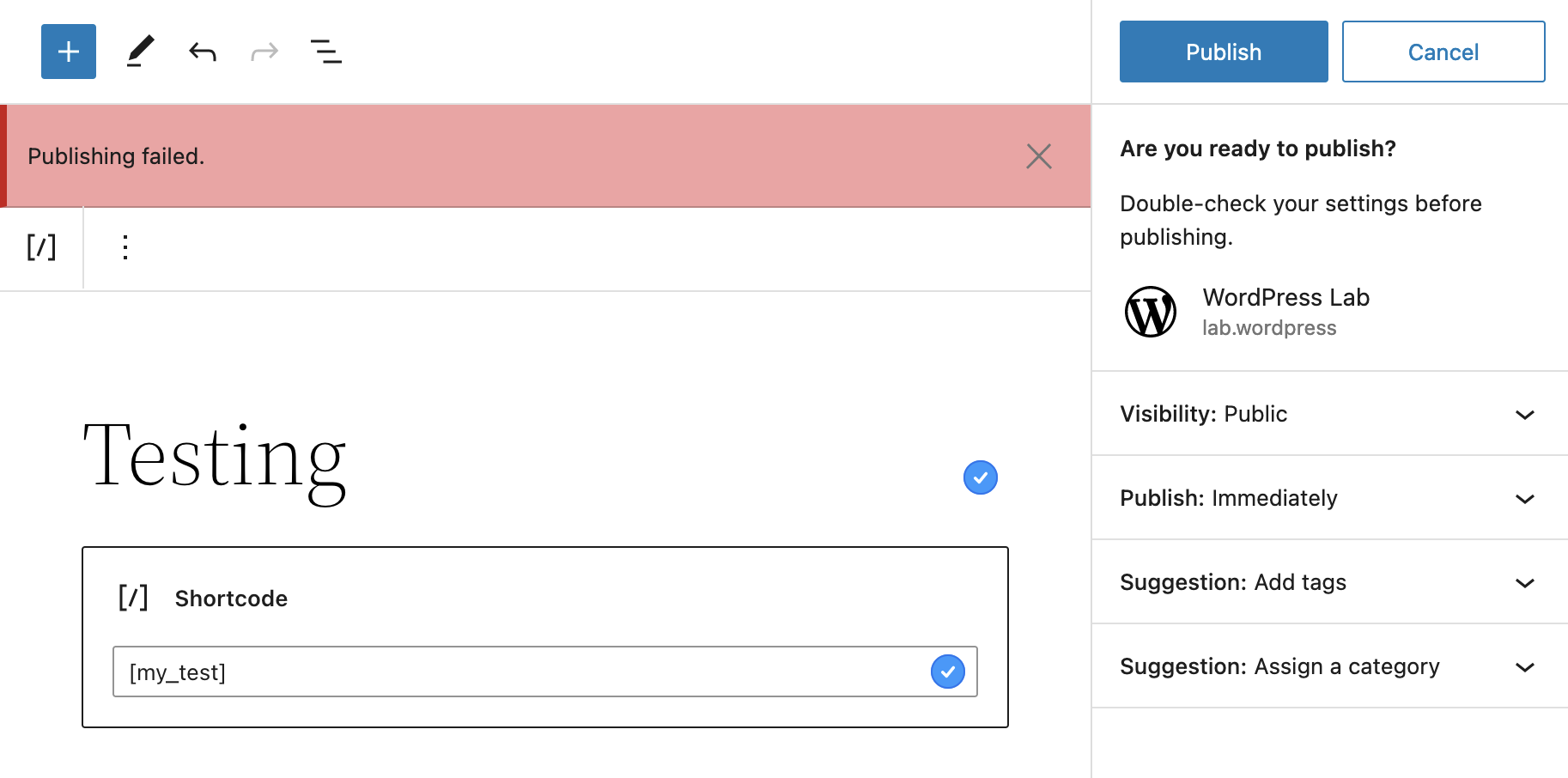Expand the Suggestion: Add tags section
Image resolution: width=1568 pixels, height=778 pixels.
click(x=1523, y=583)
